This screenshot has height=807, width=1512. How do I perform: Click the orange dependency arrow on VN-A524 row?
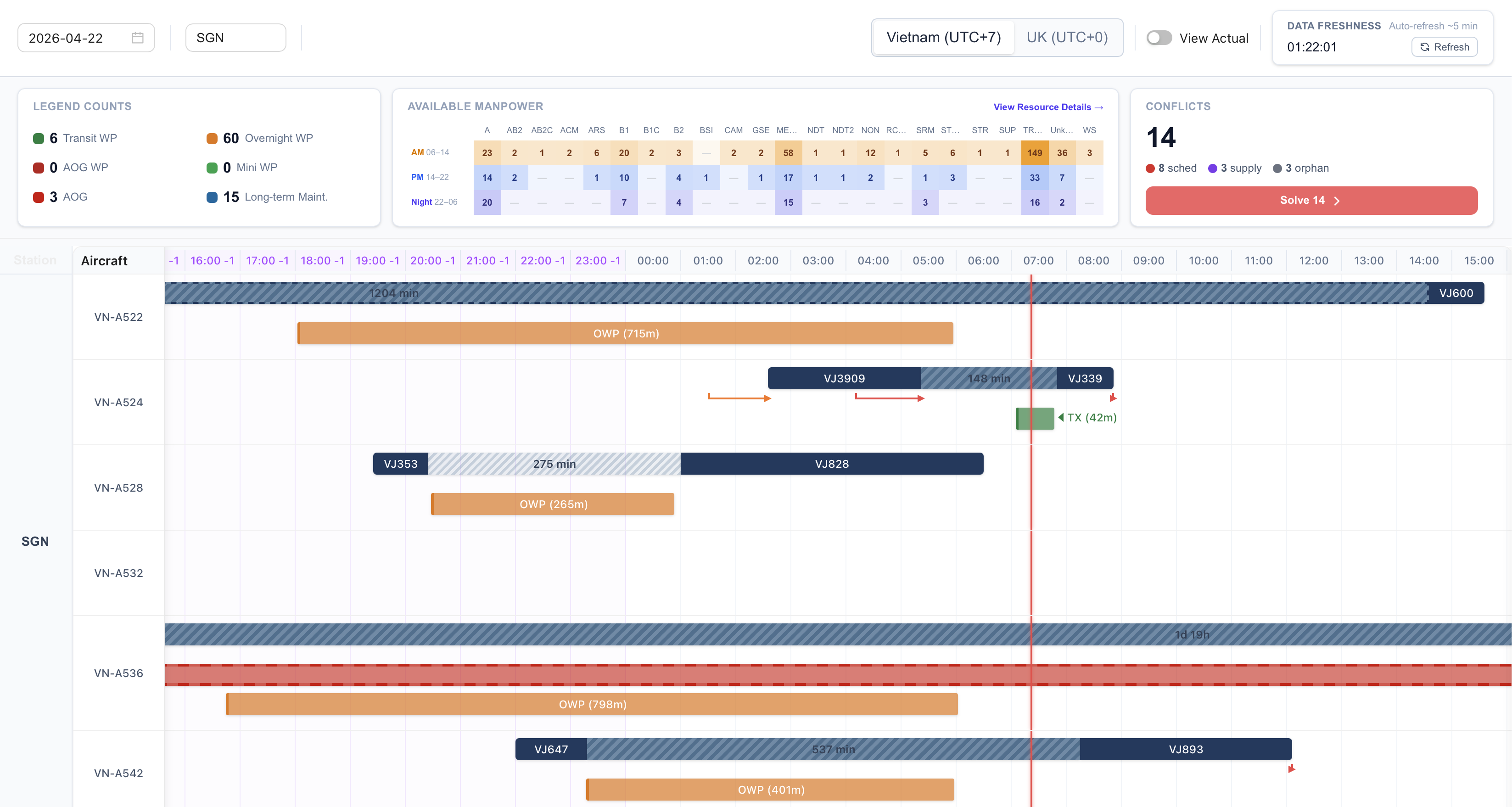click(739, 398)
